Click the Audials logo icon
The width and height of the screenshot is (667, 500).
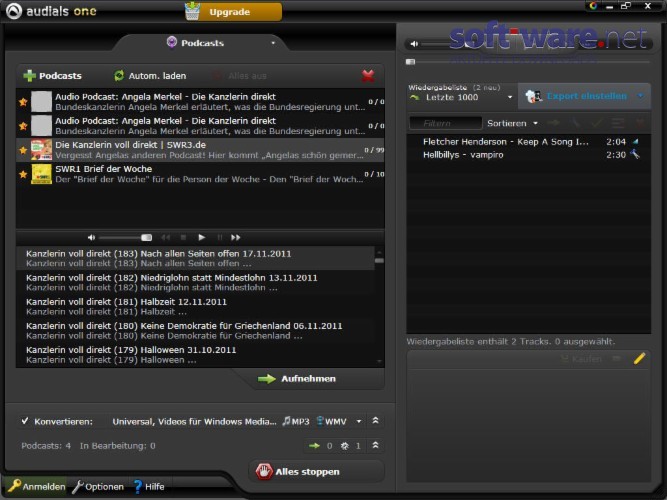click(14, 11)
